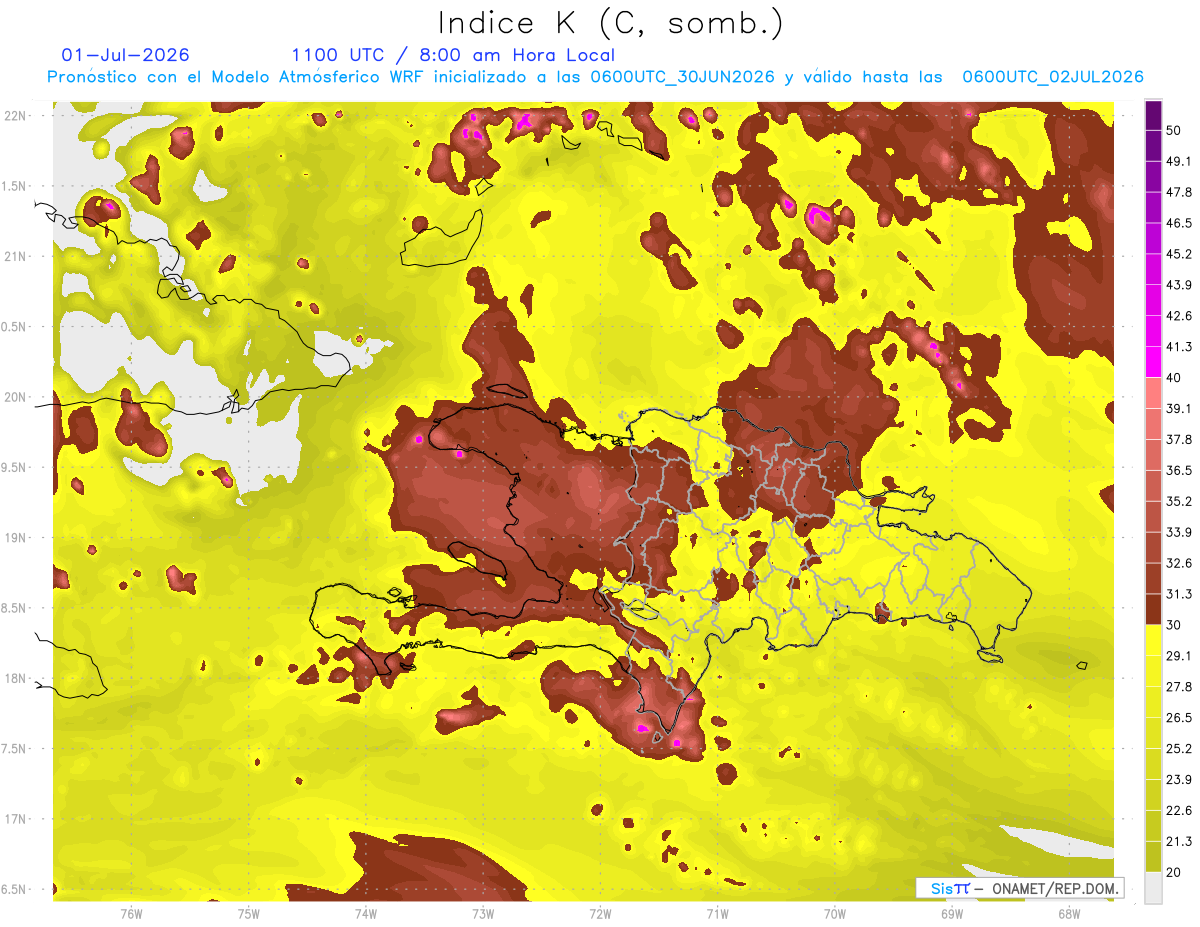Click the colorbar value "41.3"
This screenshot has height=927, width=1200.
pyautogui.click(x=1179, y=347)
